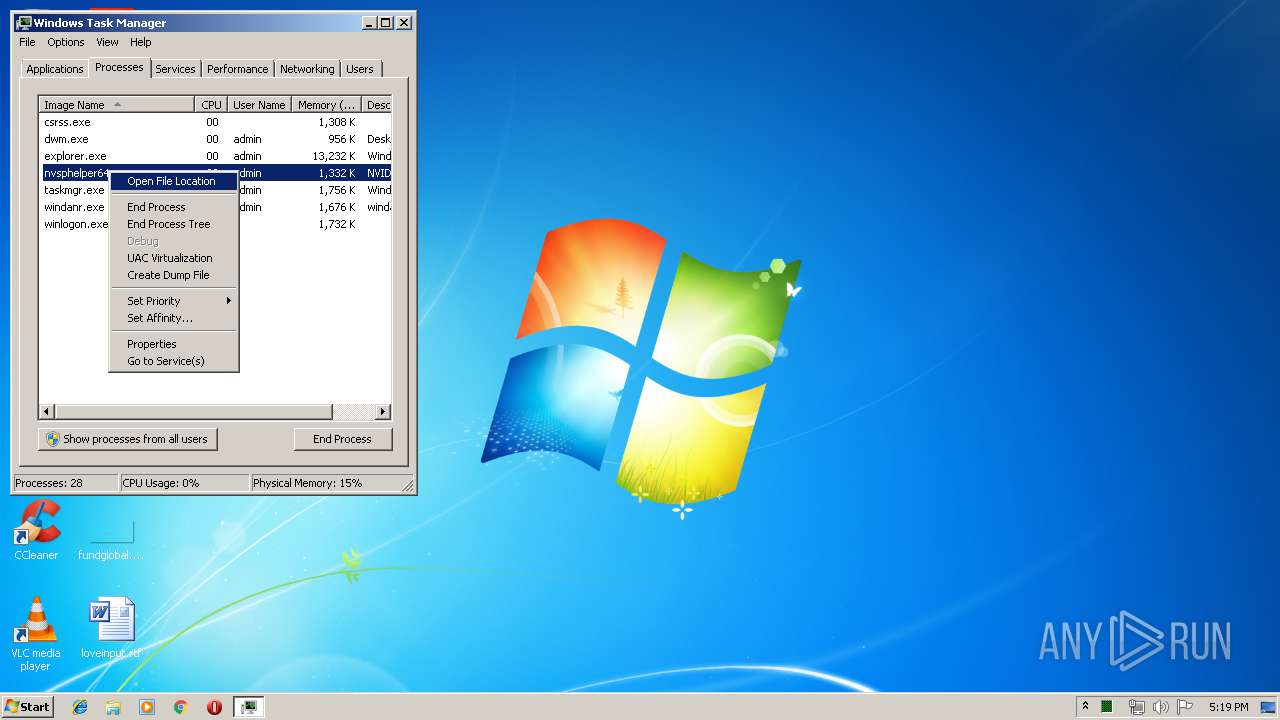The height and width of the screenshot is (720, 1280).
Task: Click Task Manager title bar icon
Action: (x=24, y=22)
